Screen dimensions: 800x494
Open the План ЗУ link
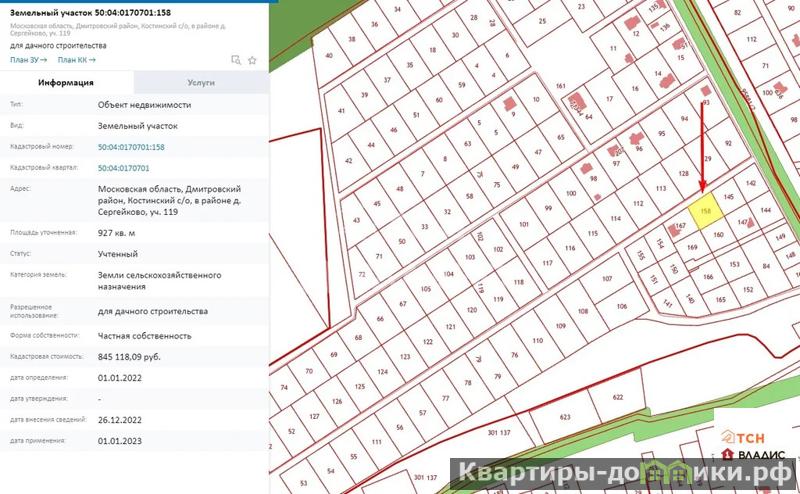pyautogui.click(x=28, y=60)
